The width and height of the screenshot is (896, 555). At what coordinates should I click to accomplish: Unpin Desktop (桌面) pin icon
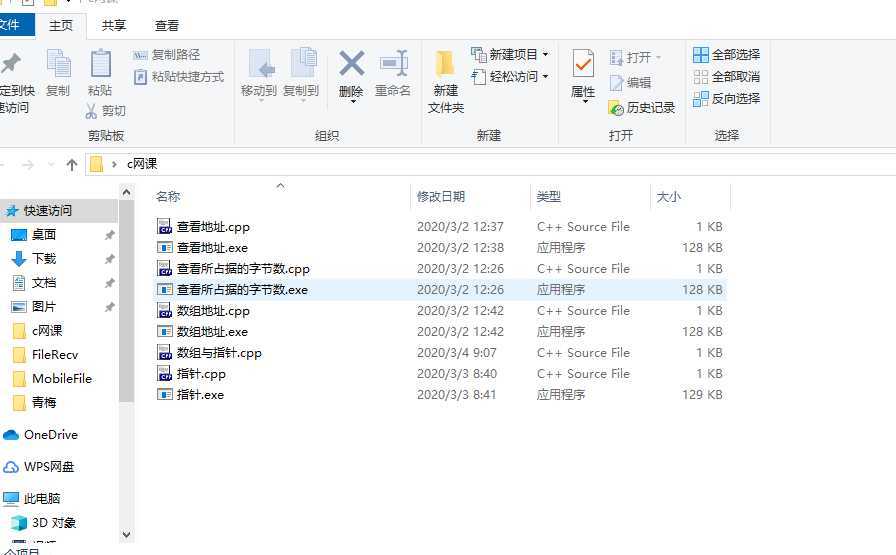point(109,235)
